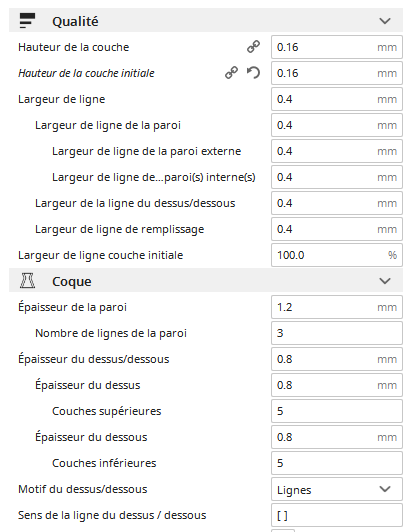This screenshot has height=532, width=409.
Task: Click the Coque section icon
Action: [x=27, y=281]
